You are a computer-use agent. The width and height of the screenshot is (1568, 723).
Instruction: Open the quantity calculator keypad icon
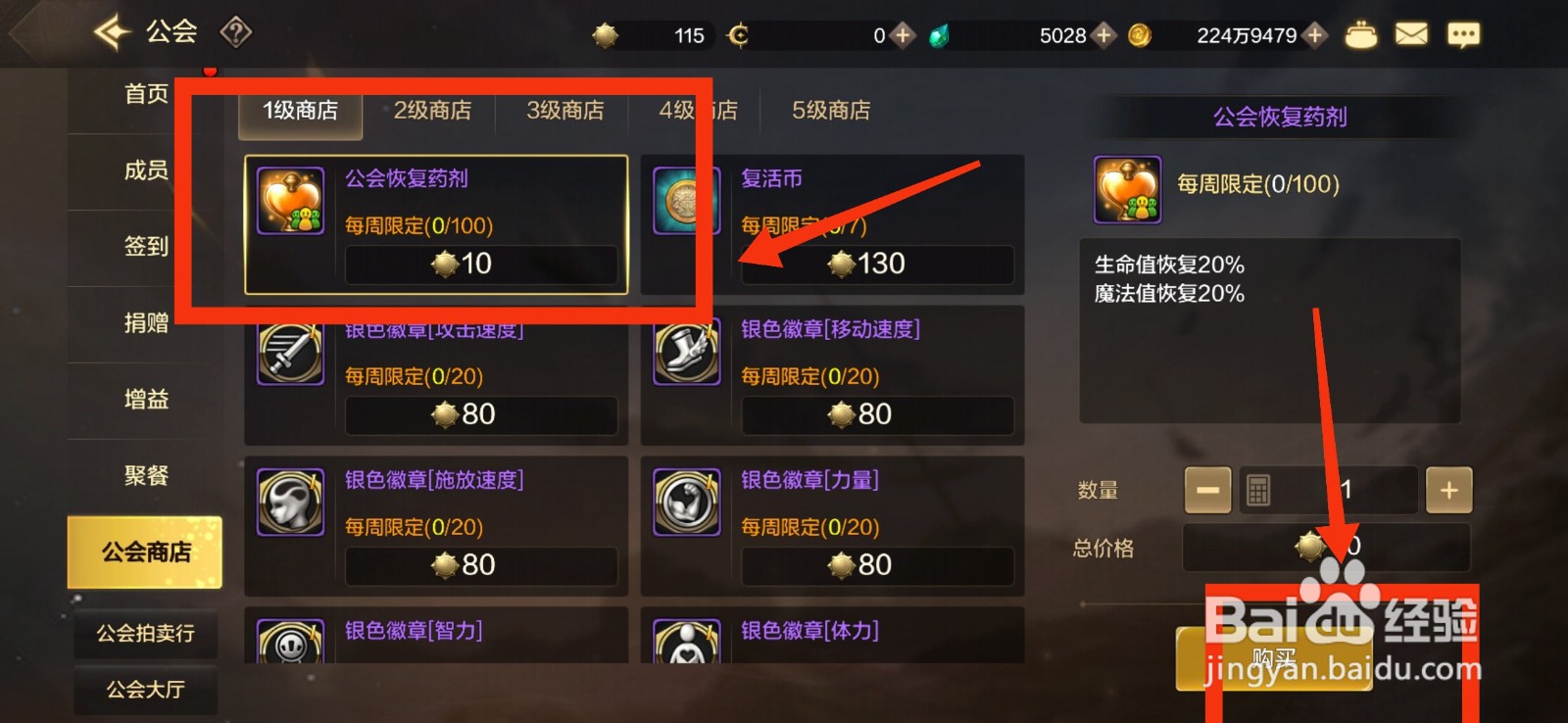[1258, 490]
